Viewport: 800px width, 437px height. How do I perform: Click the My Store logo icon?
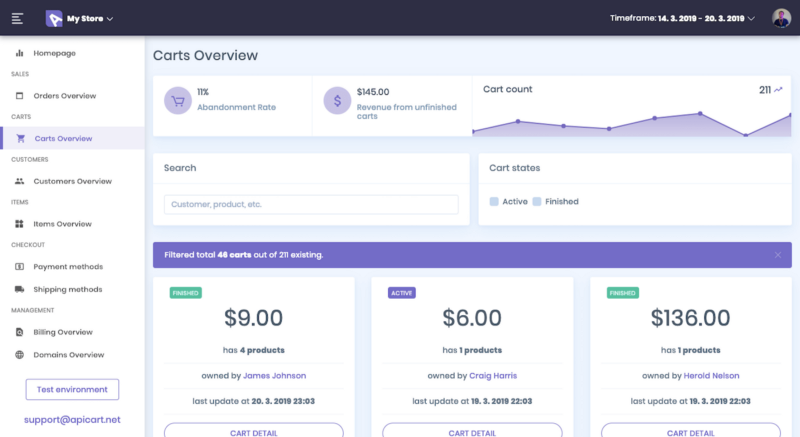click(54, 18)
